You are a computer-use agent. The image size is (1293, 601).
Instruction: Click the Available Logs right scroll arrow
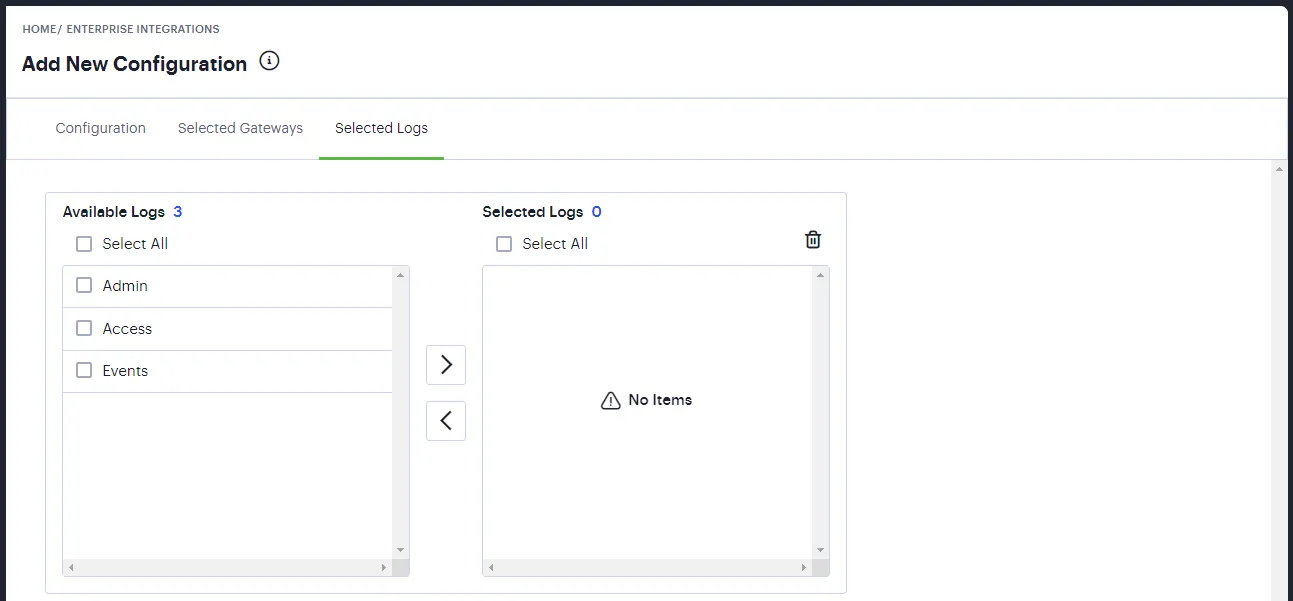[x=384, y=568]
